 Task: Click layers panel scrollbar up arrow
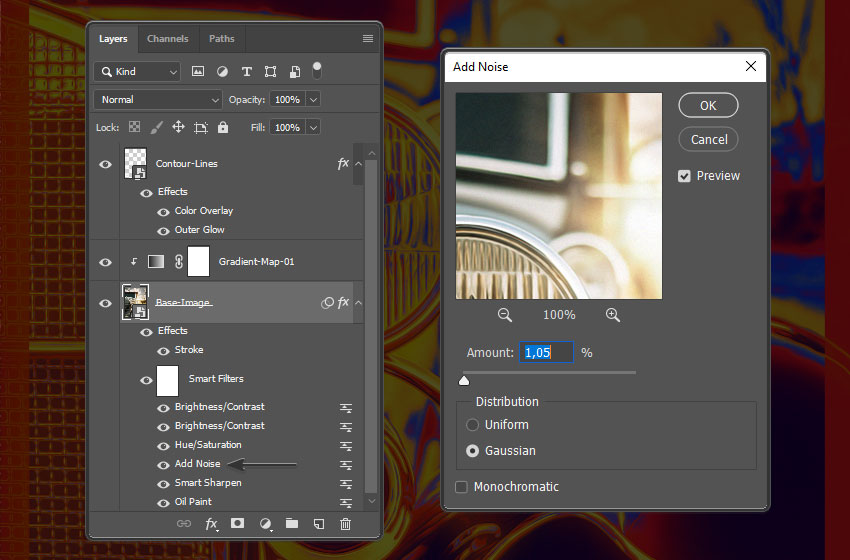[371, 153]
